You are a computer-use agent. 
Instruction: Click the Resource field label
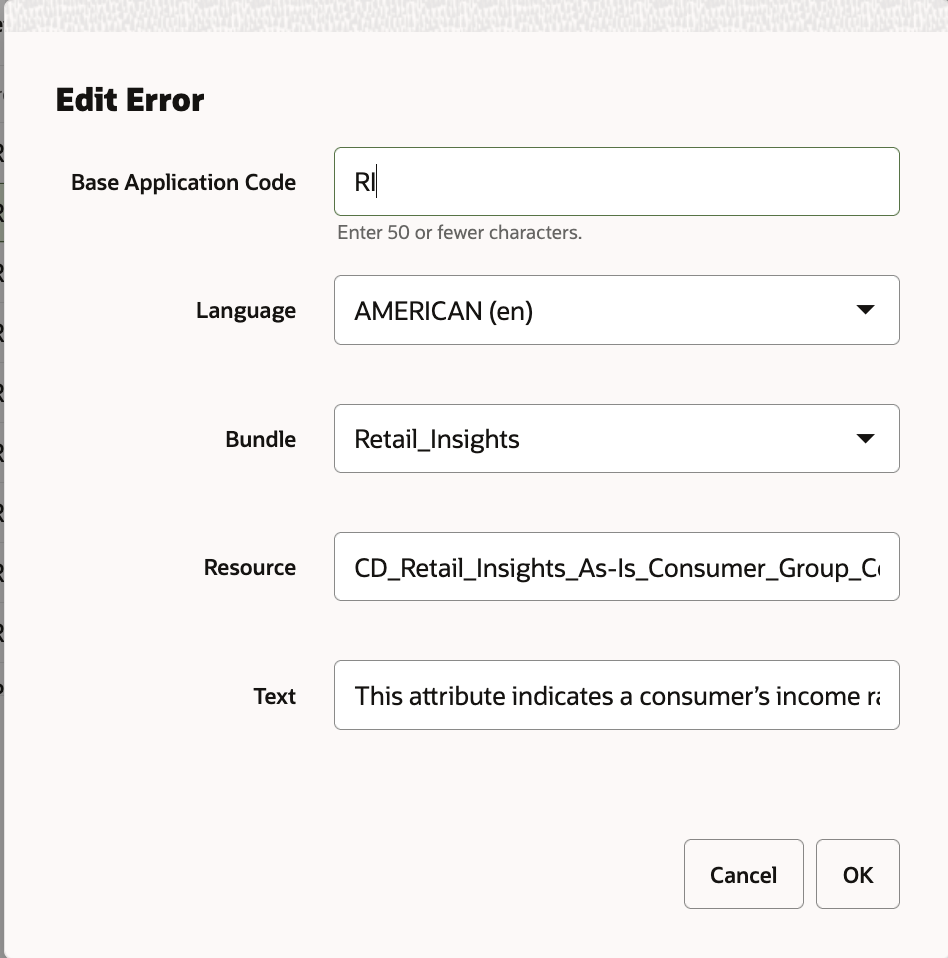[x=250, y=568]
